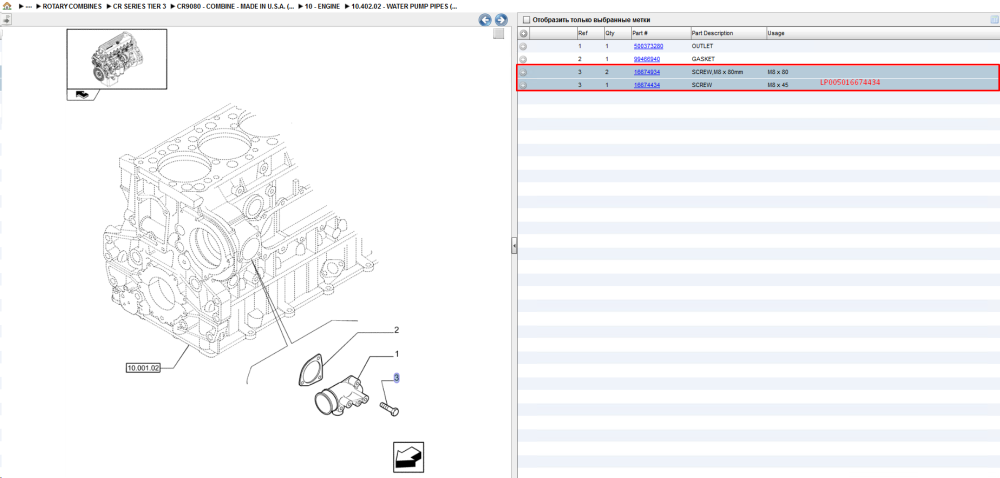The width and height of the screenshot is (1000, 478).
Task: Open part number 16674934 link
Action: click(647, 72)
